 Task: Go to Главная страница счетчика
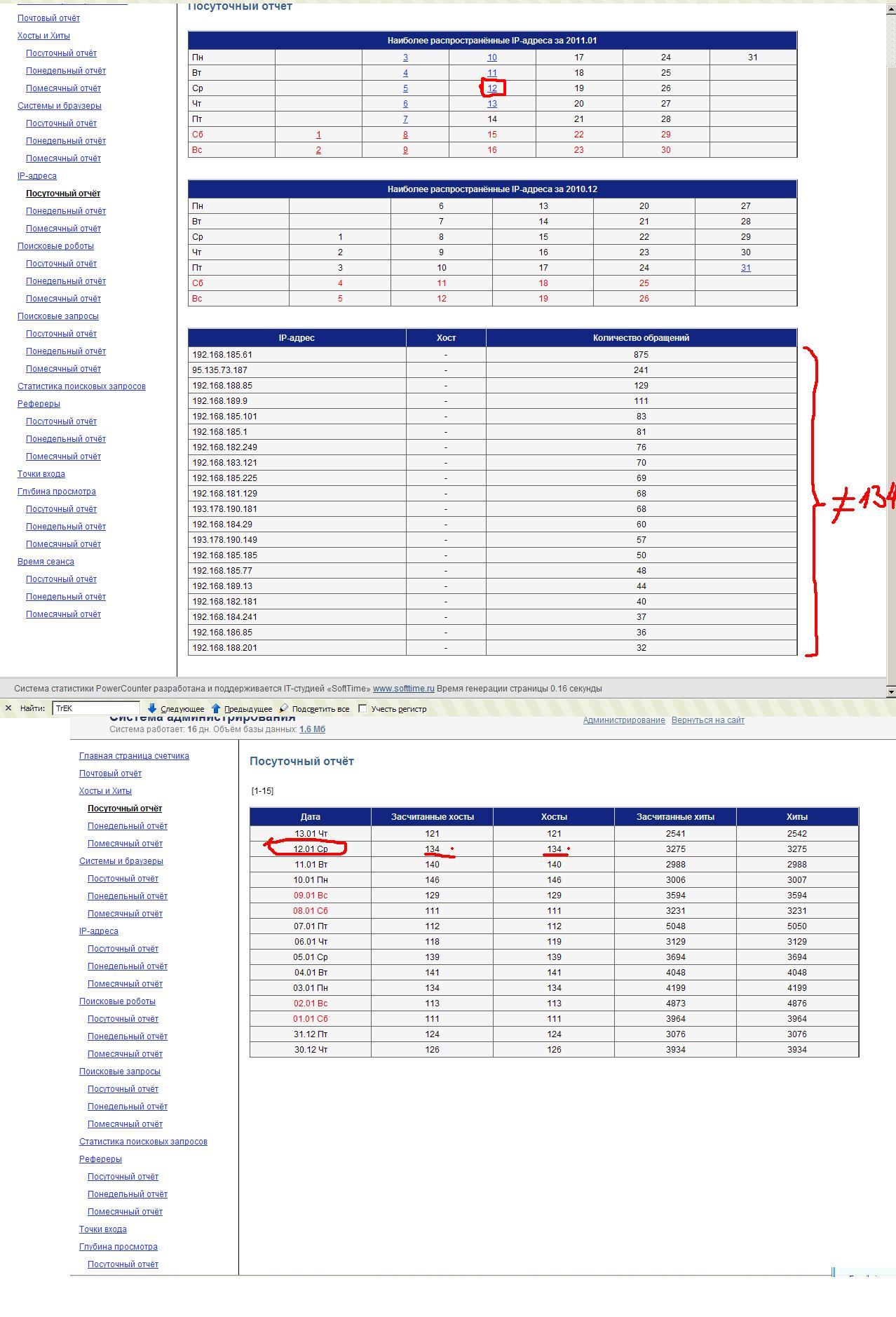pyautogui.click(x=134, y=756)
